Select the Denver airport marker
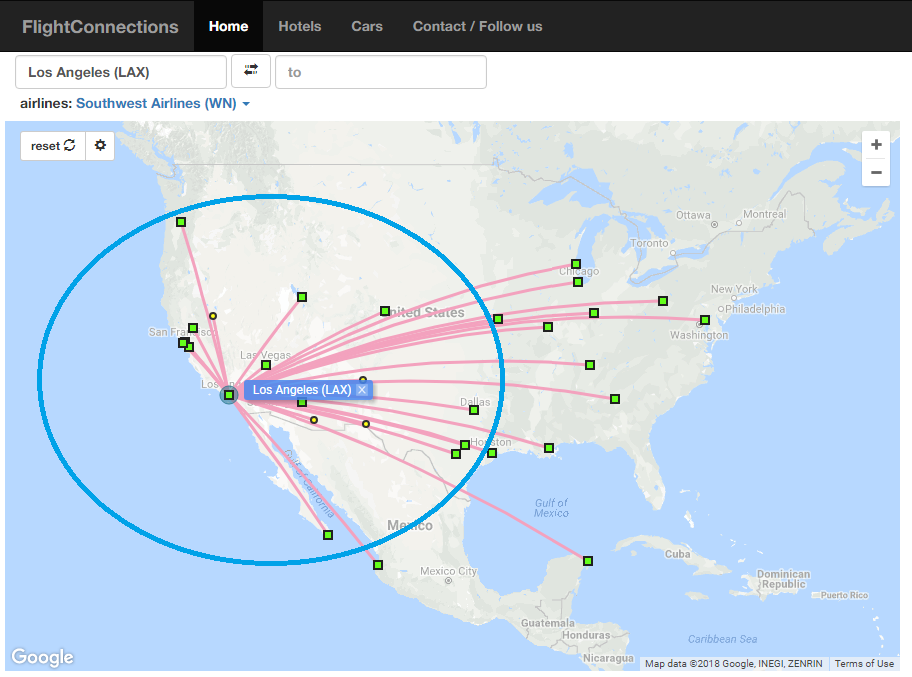 (x=385, y=311)
